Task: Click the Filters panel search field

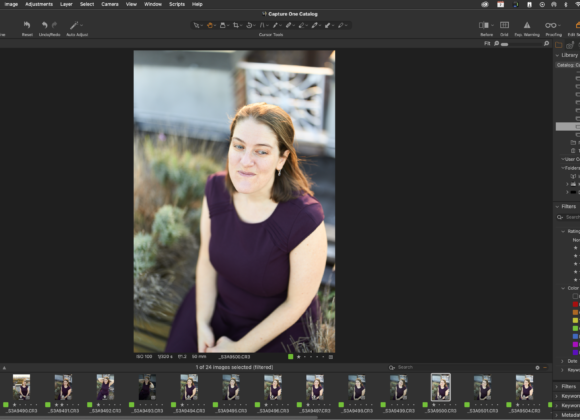Action: (568, 217)
